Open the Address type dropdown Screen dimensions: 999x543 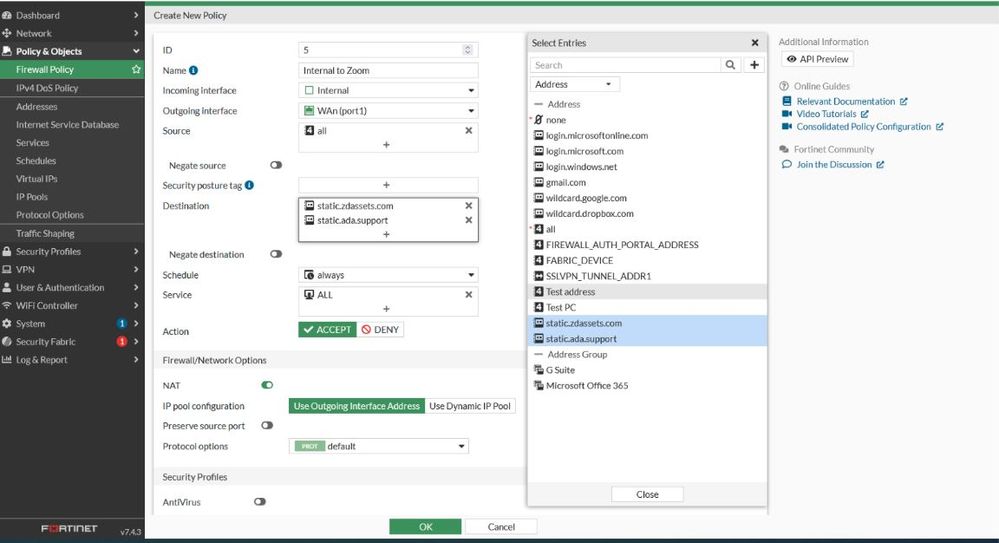575,84
